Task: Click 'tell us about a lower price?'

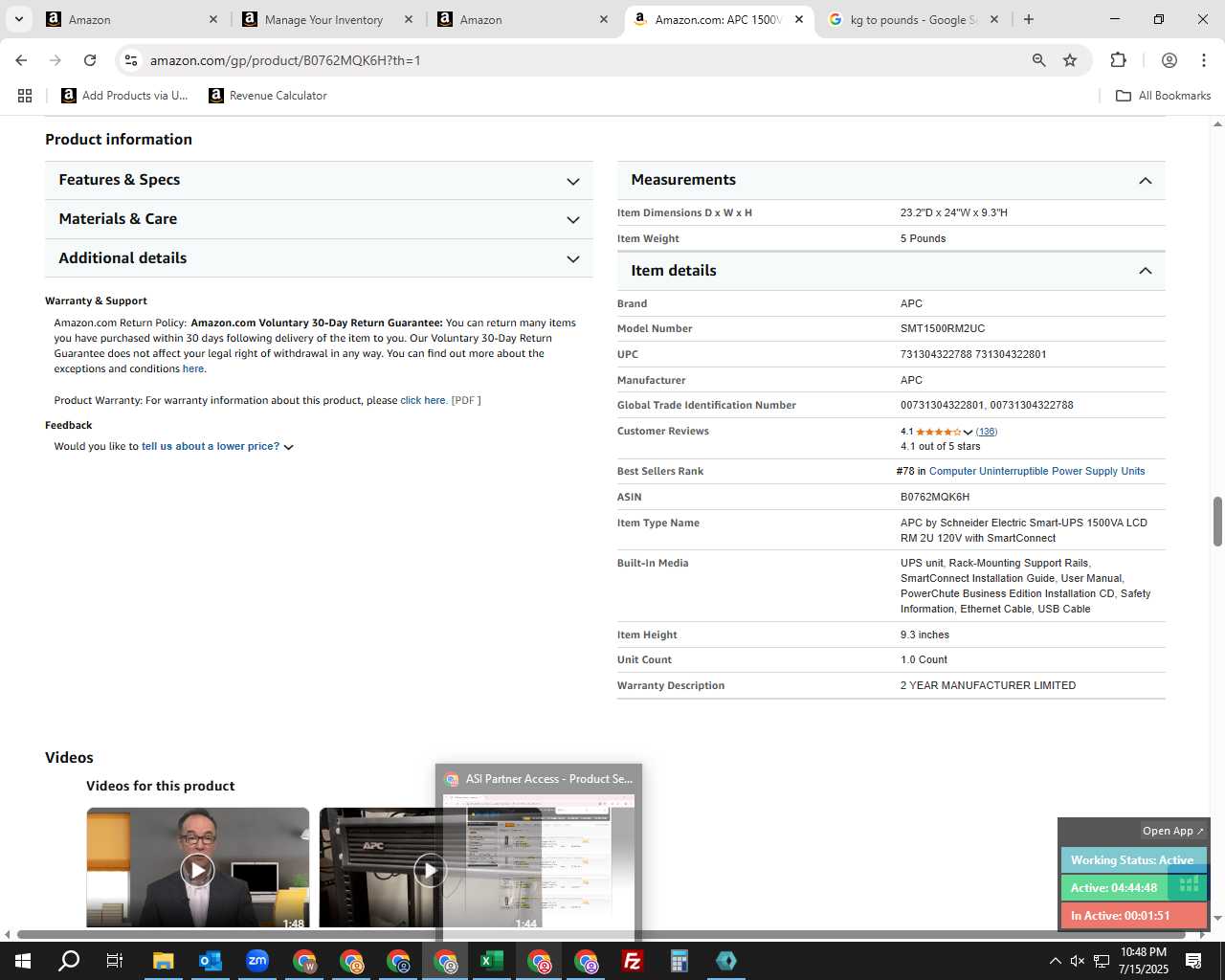Action: tap(211, 446)
